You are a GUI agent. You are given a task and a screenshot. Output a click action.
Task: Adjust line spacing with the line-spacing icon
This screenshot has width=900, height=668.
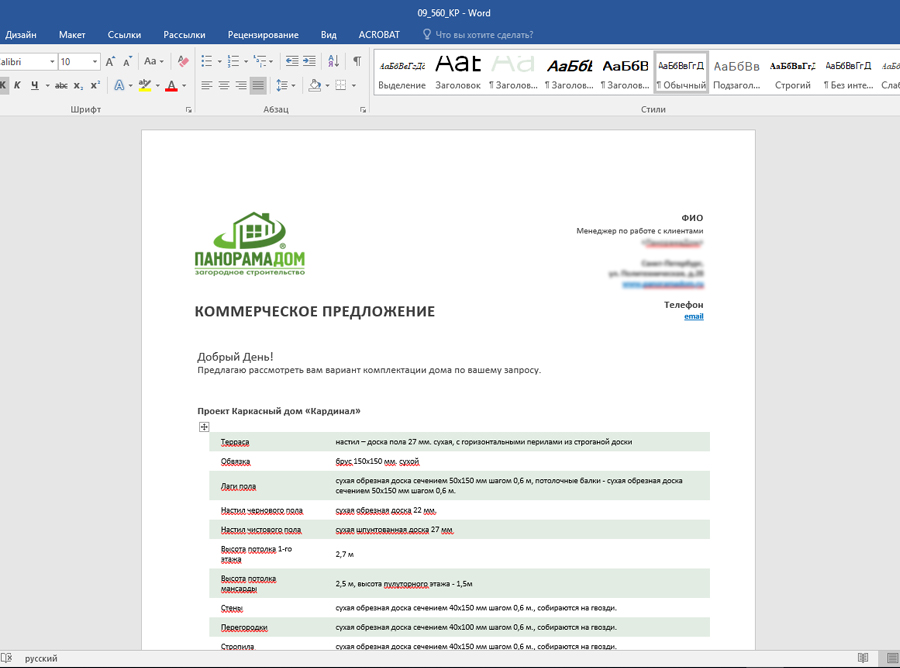[x=282, y=86]
